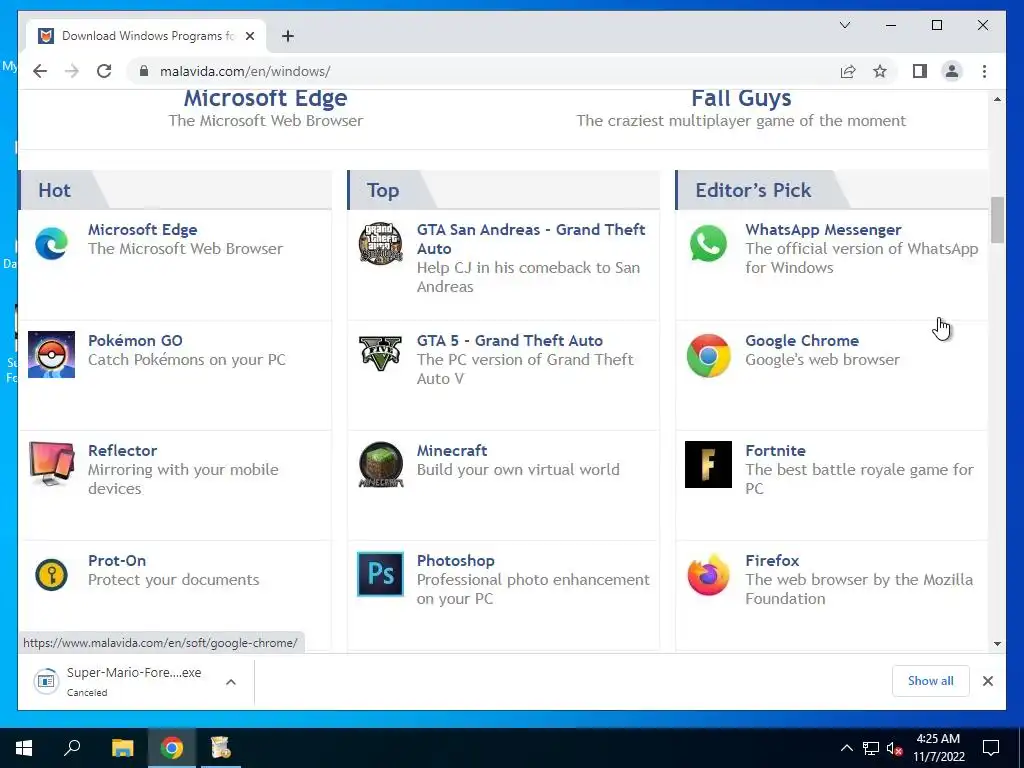Open the GTA 5 - Grand Theft Auto link
The image size is (1024, 768).
pos(509,340)
